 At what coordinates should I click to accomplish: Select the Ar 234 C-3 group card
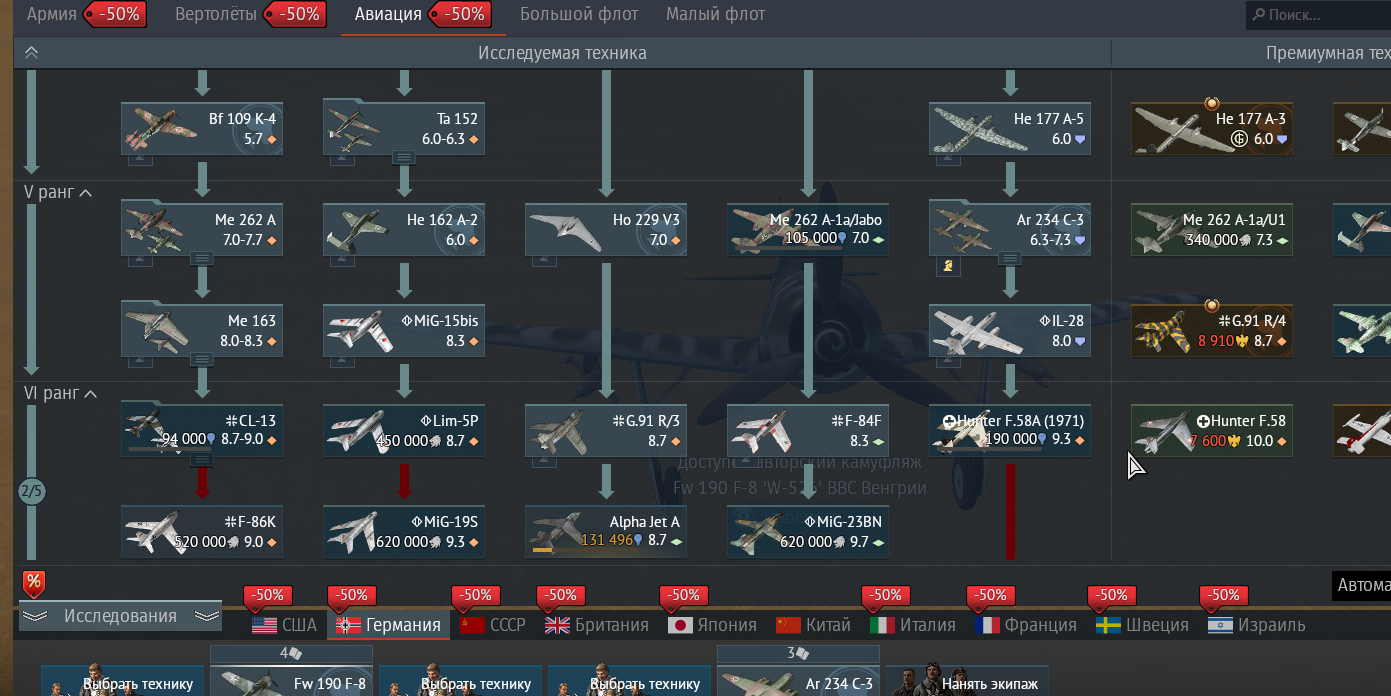pyautogui.click(x=1010, y=229)
